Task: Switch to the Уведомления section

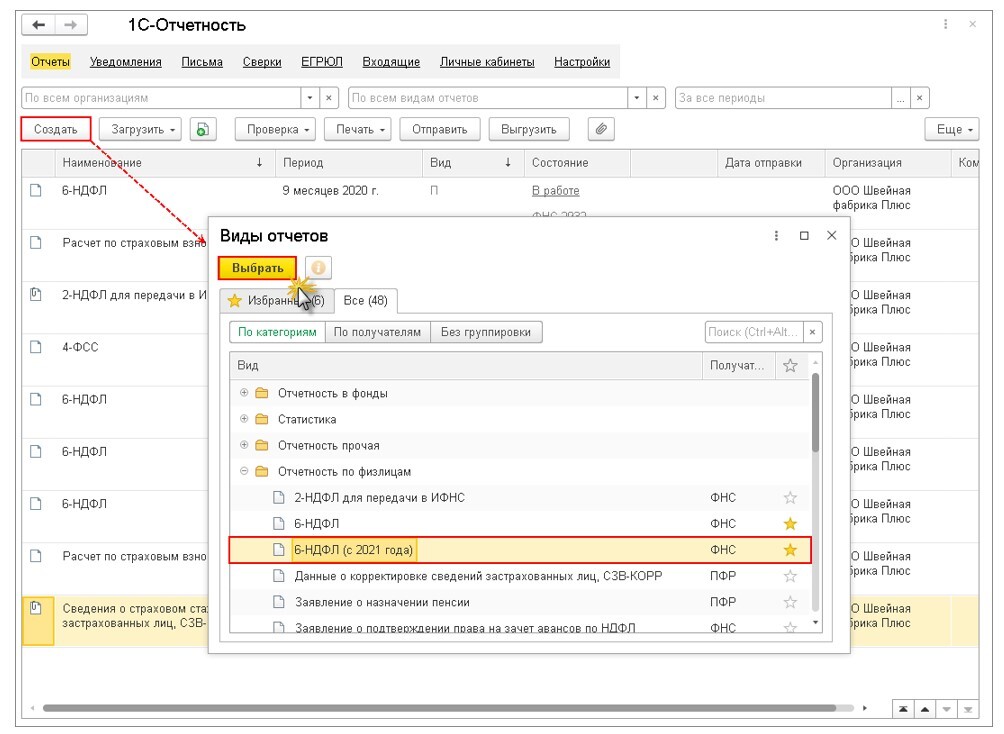Action: (126, 62)
